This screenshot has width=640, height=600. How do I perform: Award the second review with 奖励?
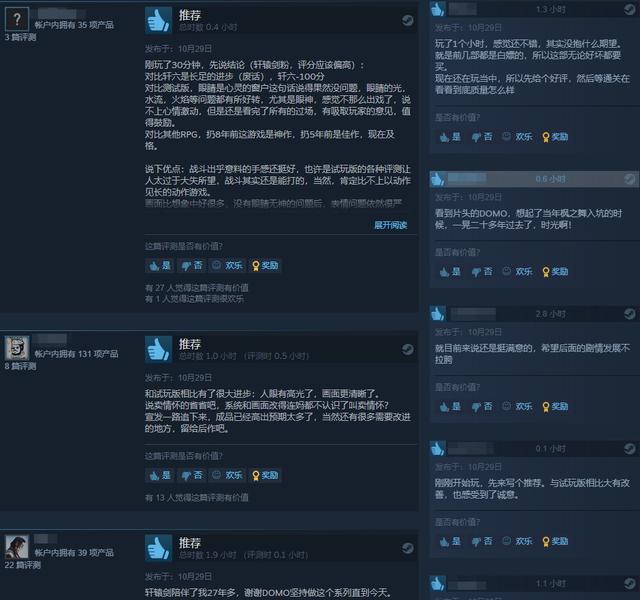coord(265,476)
